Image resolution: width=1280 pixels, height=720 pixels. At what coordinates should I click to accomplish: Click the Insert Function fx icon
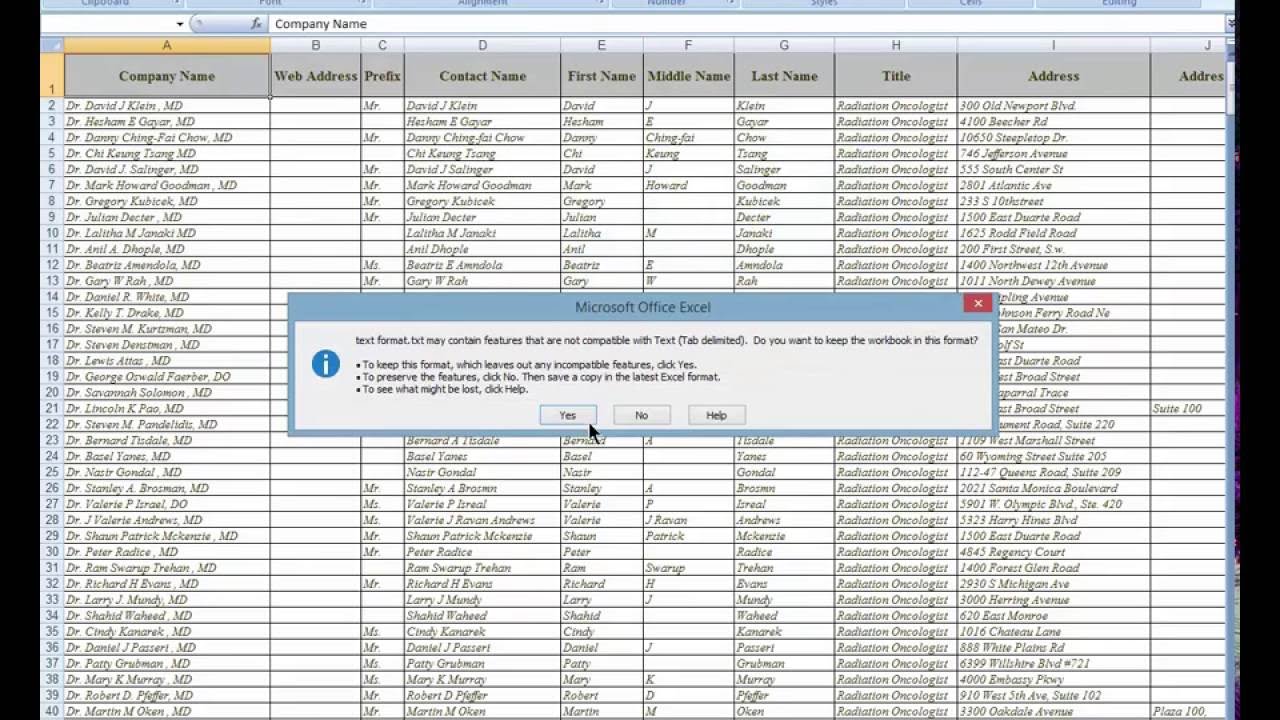coord(256,24)
